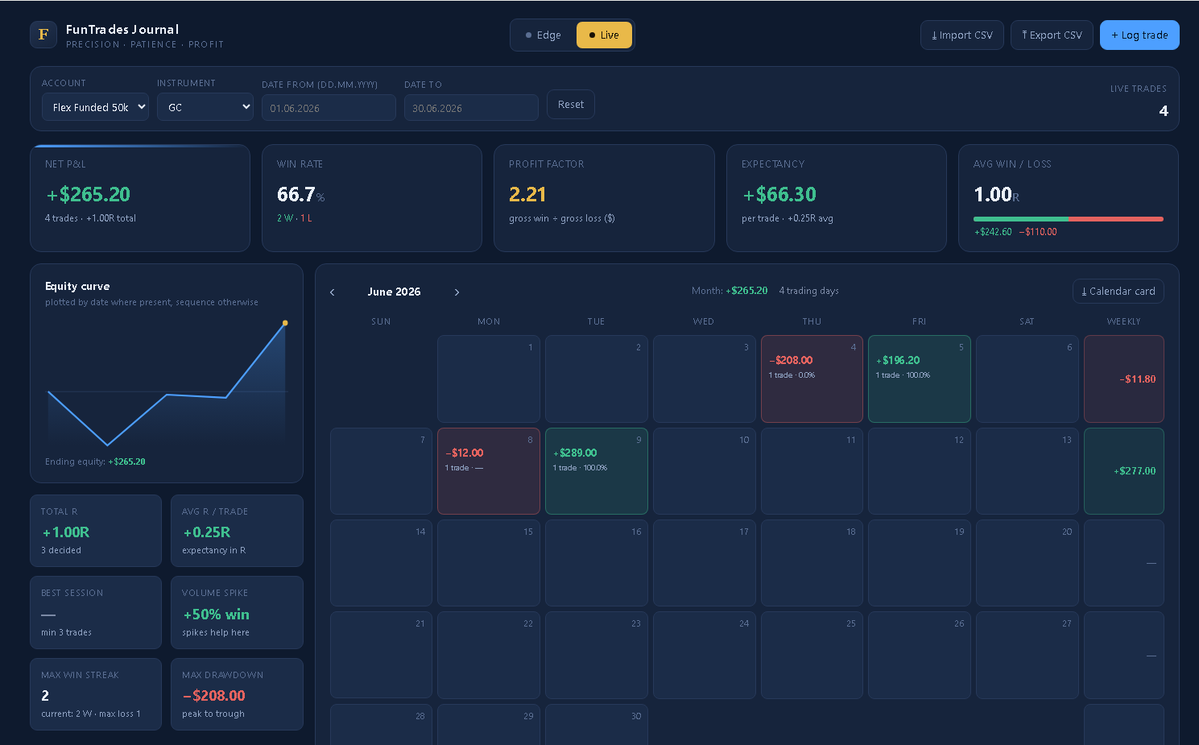Viewport: 1199px width, 745px height.
Task: Click the Calendar card download button
Action: click(x=1118, y=291)
